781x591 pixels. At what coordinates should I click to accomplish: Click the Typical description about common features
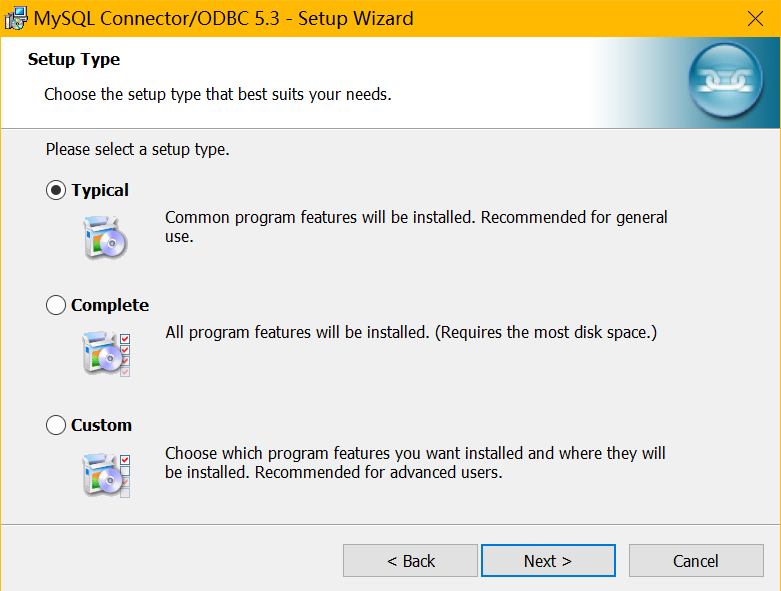pyautogui.click(x=416, y=226)
